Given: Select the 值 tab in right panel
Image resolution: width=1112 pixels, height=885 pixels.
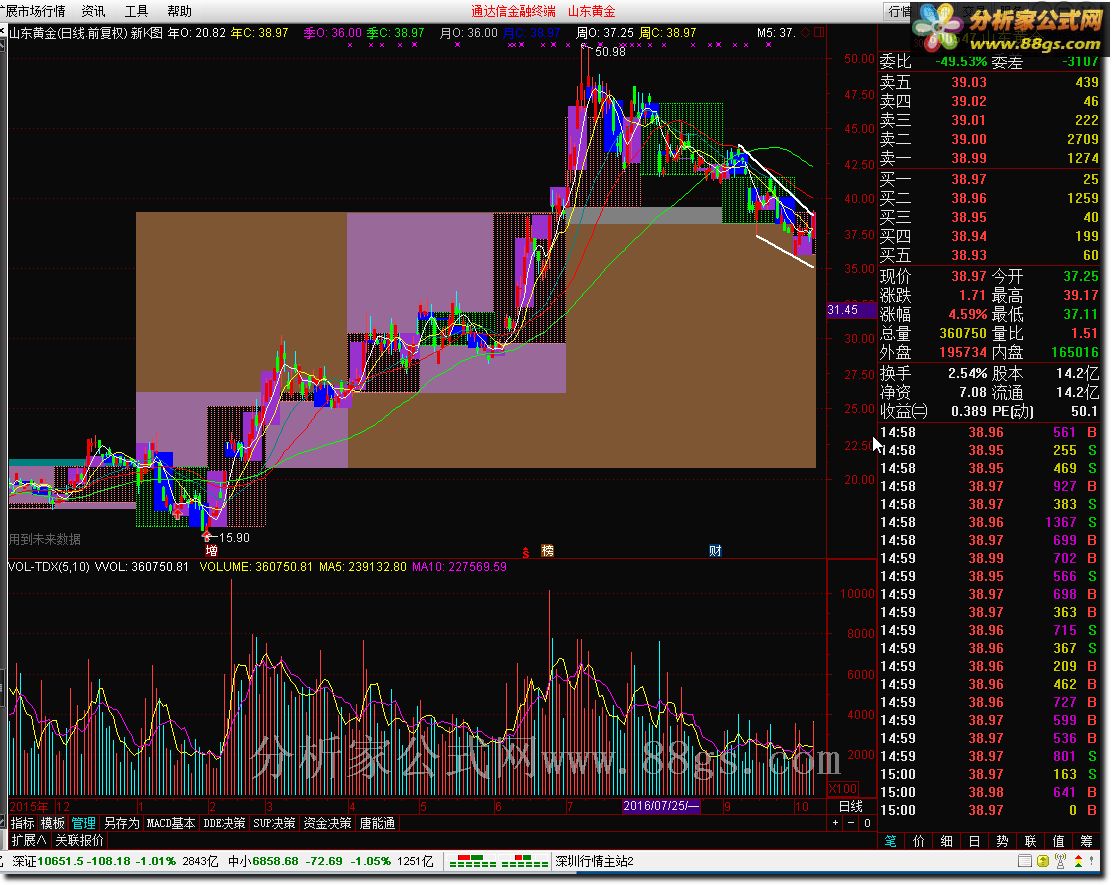Looking at the screenshot, I should (x=1058, y=841).
